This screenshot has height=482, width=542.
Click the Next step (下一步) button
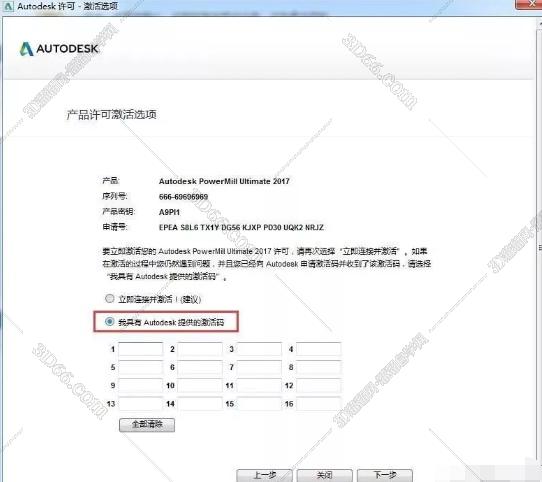(x=385, y=475)
